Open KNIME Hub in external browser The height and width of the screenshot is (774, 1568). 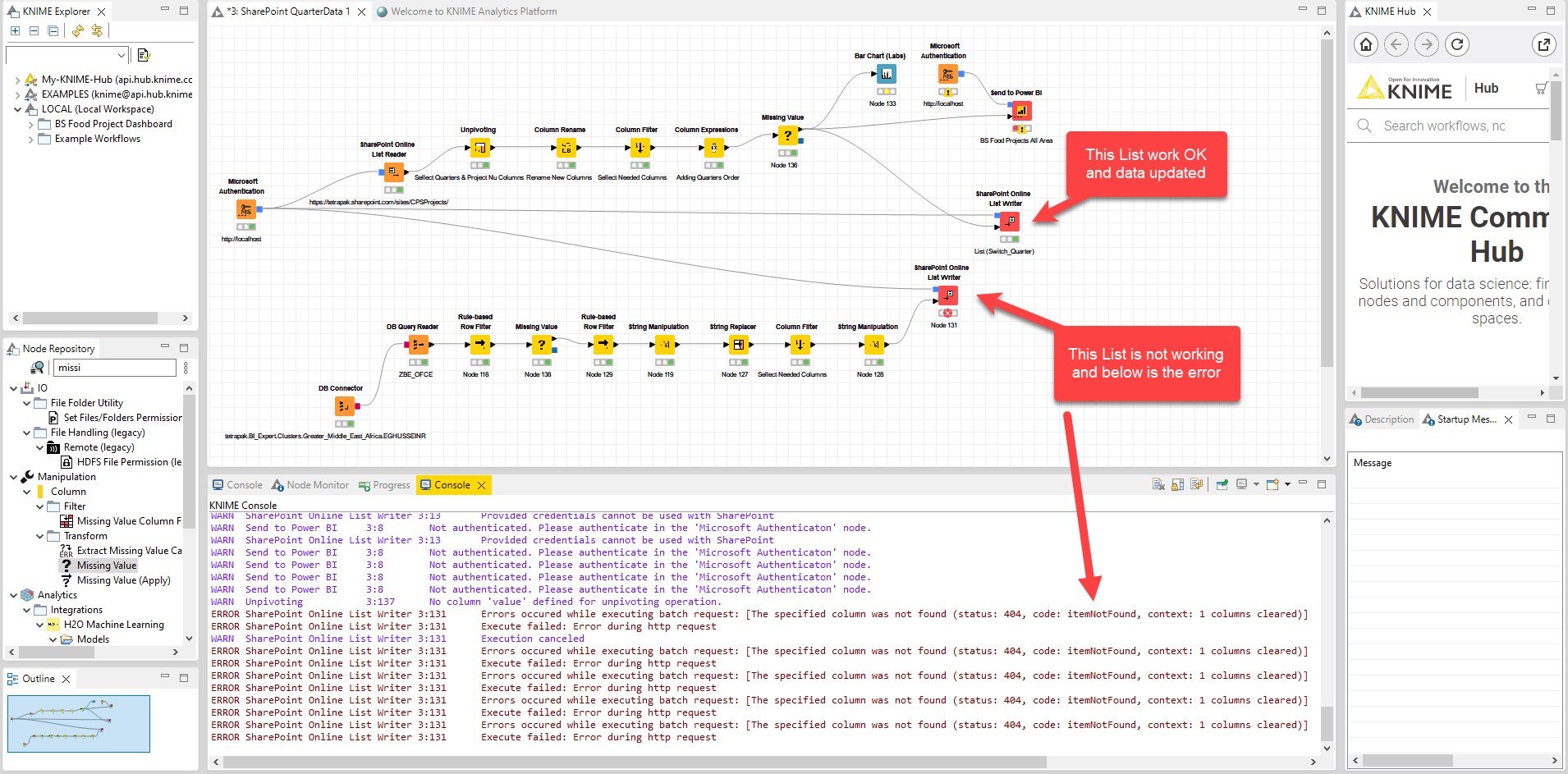pos(1544,44)
